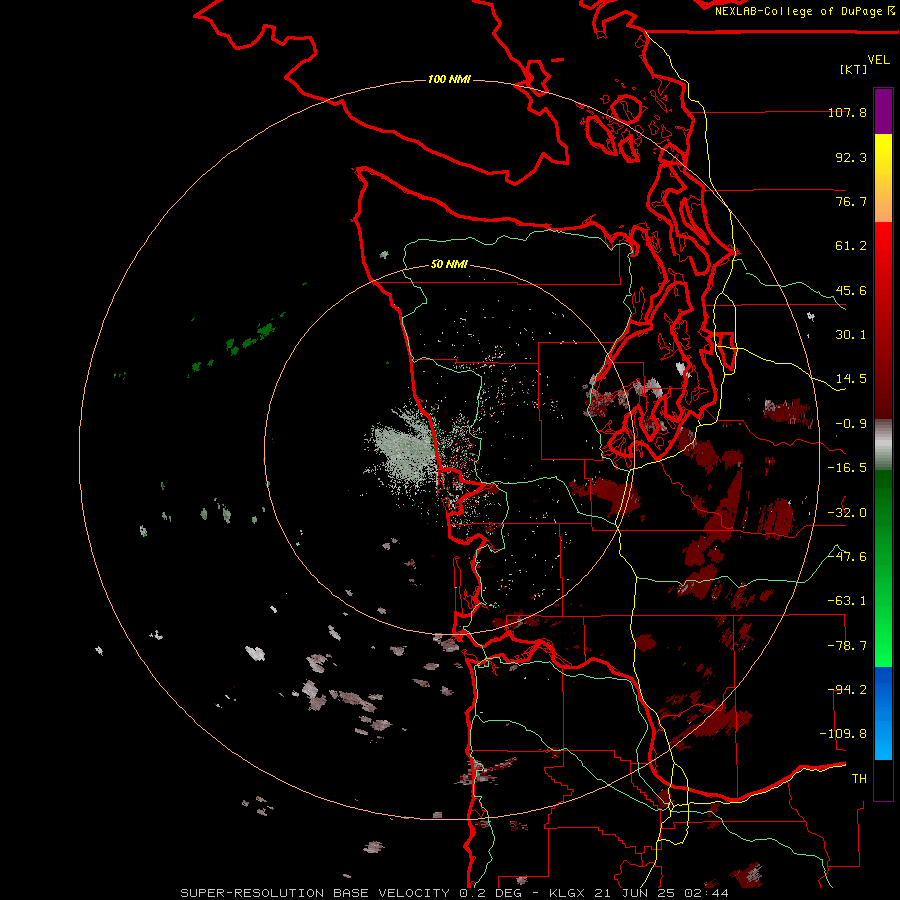
Task: Click the -32.0 legend value
Action: click(x=847, y=513)
